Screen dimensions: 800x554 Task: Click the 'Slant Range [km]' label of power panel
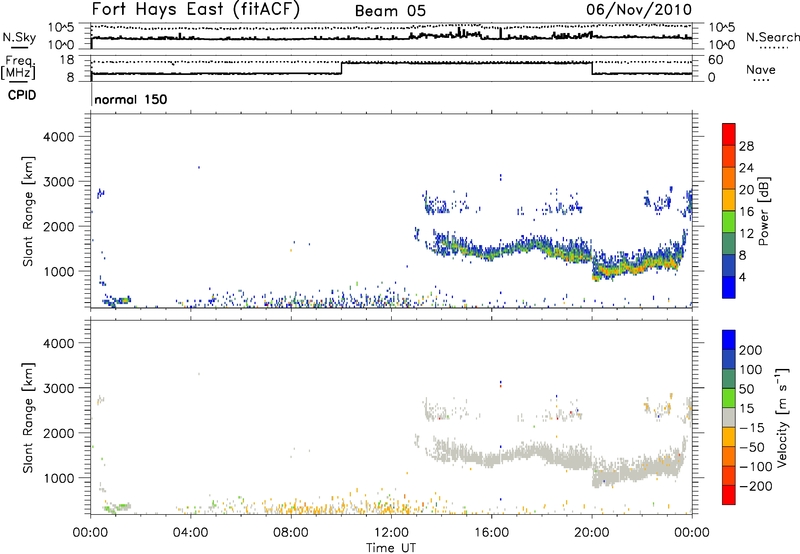[x=28, y=211]
